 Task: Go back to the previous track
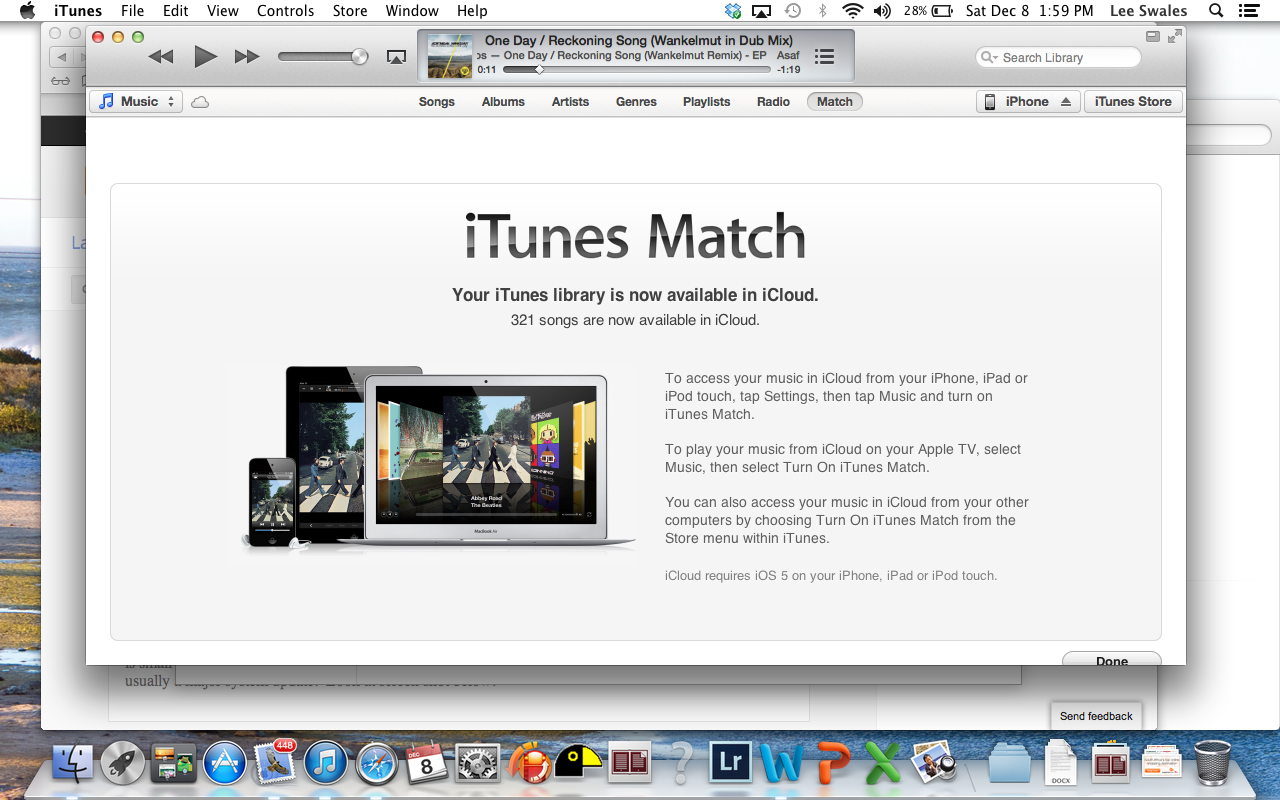pyautogui.click(x=161, y=57)
